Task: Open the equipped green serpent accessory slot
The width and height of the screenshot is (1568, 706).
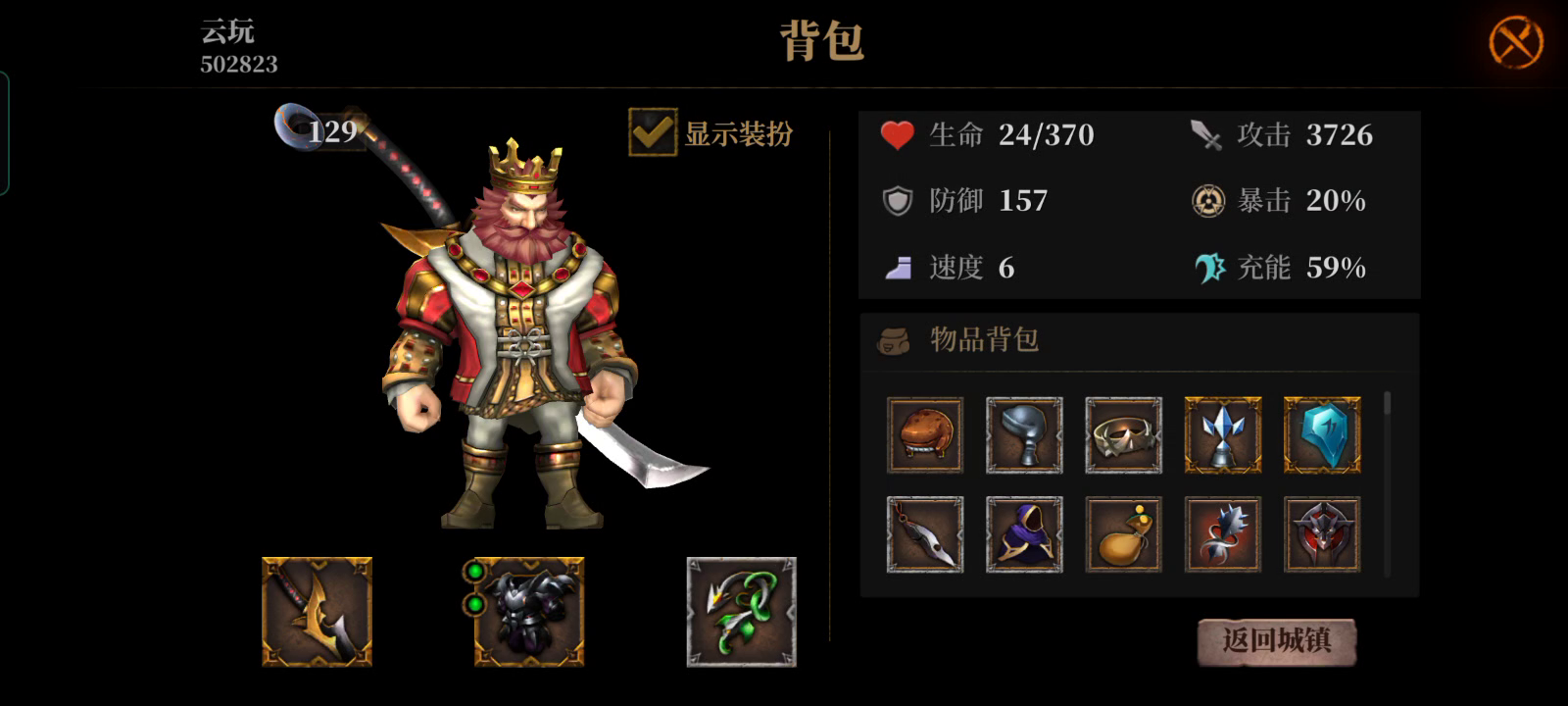Action: click(x=742, y=612)
